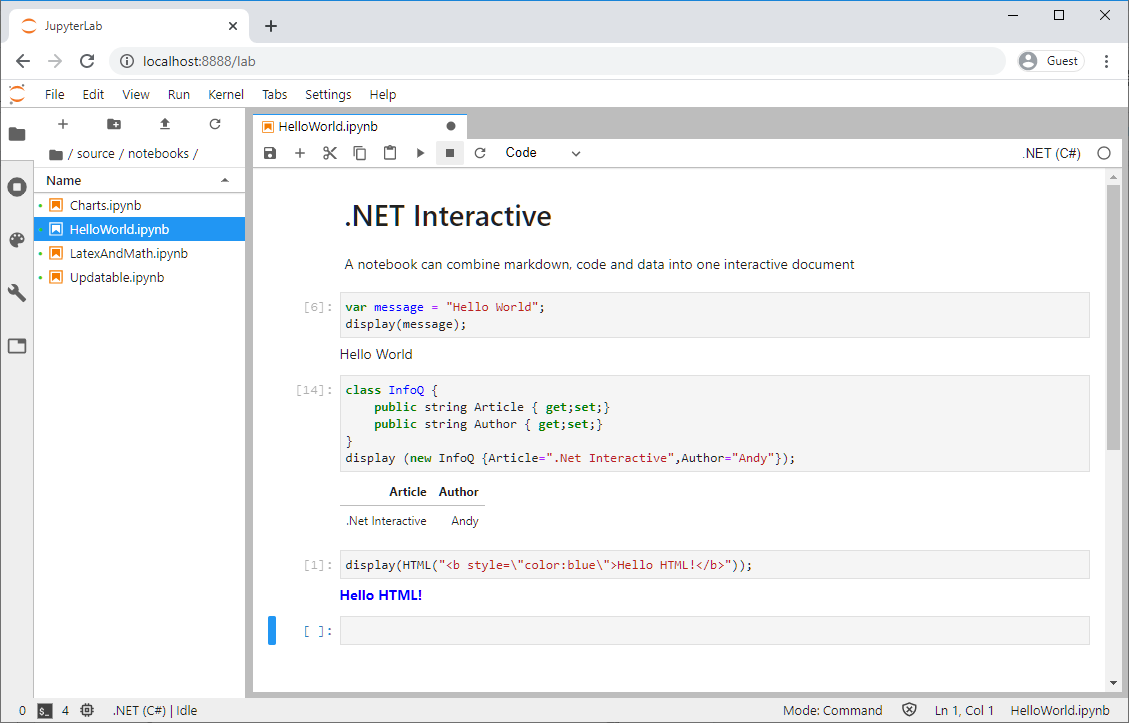The width and height of the screenshot is (1129, 723).
Task: Insert a cell below using notebook toolbar plus
Action: point(300,153)
